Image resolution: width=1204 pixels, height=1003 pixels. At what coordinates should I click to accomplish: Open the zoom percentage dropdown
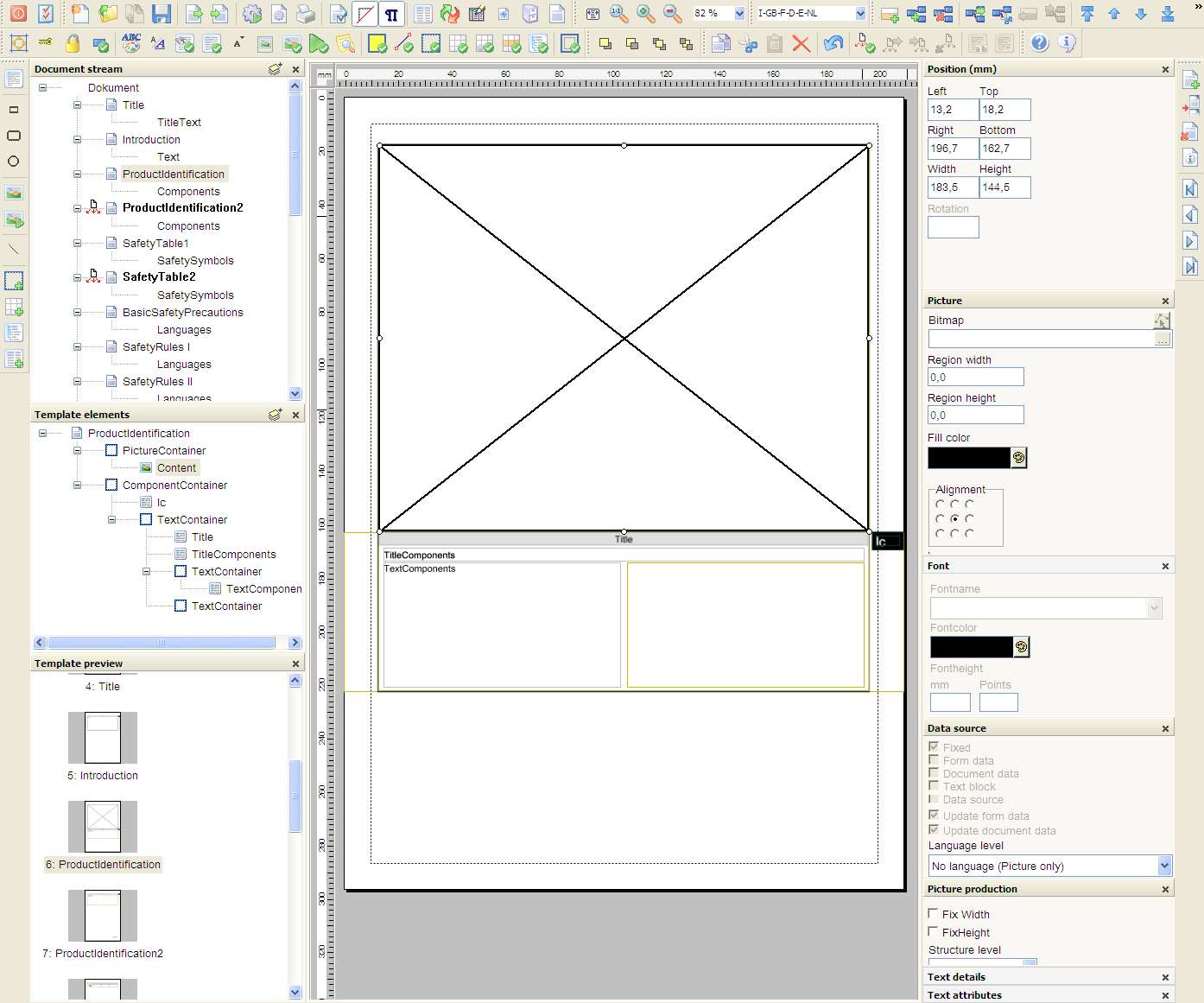tap(739, 14)
